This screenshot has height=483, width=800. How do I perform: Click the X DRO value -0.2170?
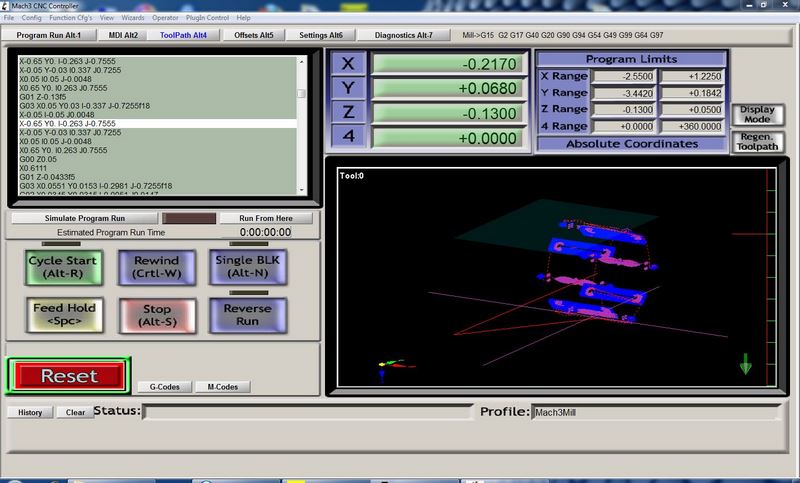click(449, 64)
